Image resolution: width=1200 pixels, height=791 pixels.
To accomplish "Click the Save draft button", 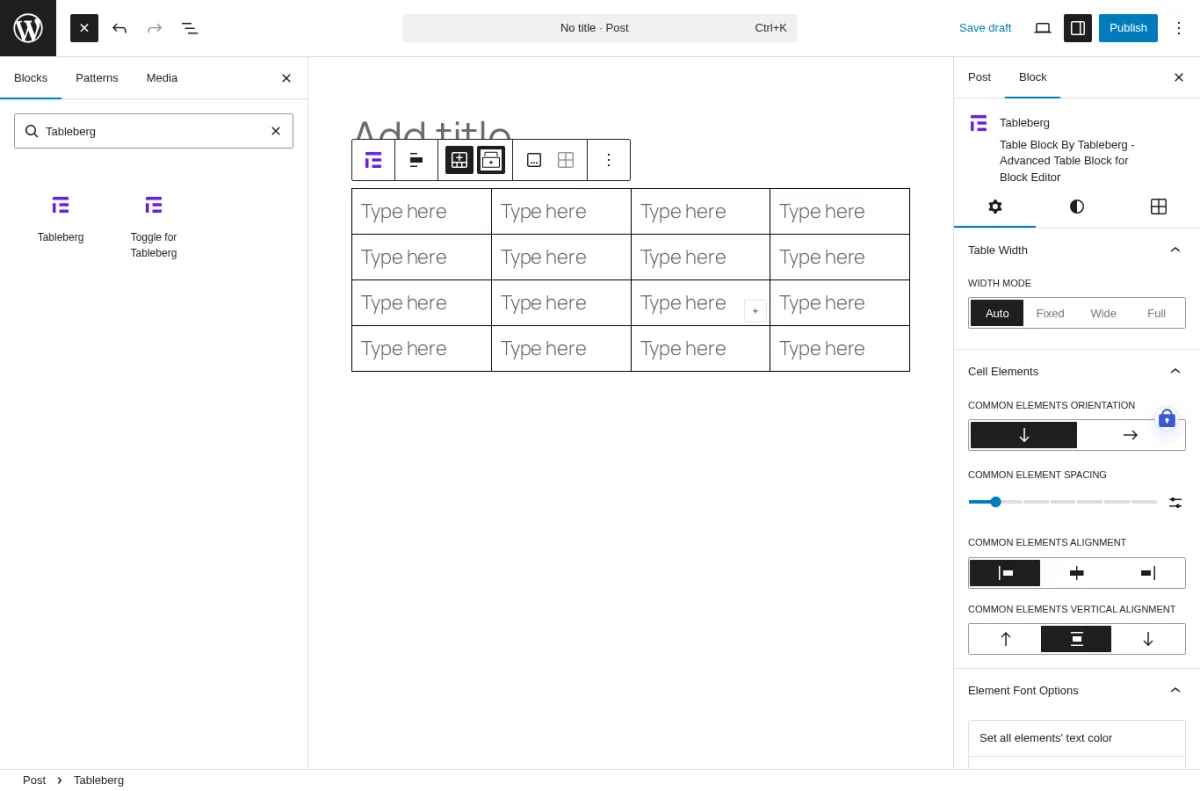I will tap(985, 28).
